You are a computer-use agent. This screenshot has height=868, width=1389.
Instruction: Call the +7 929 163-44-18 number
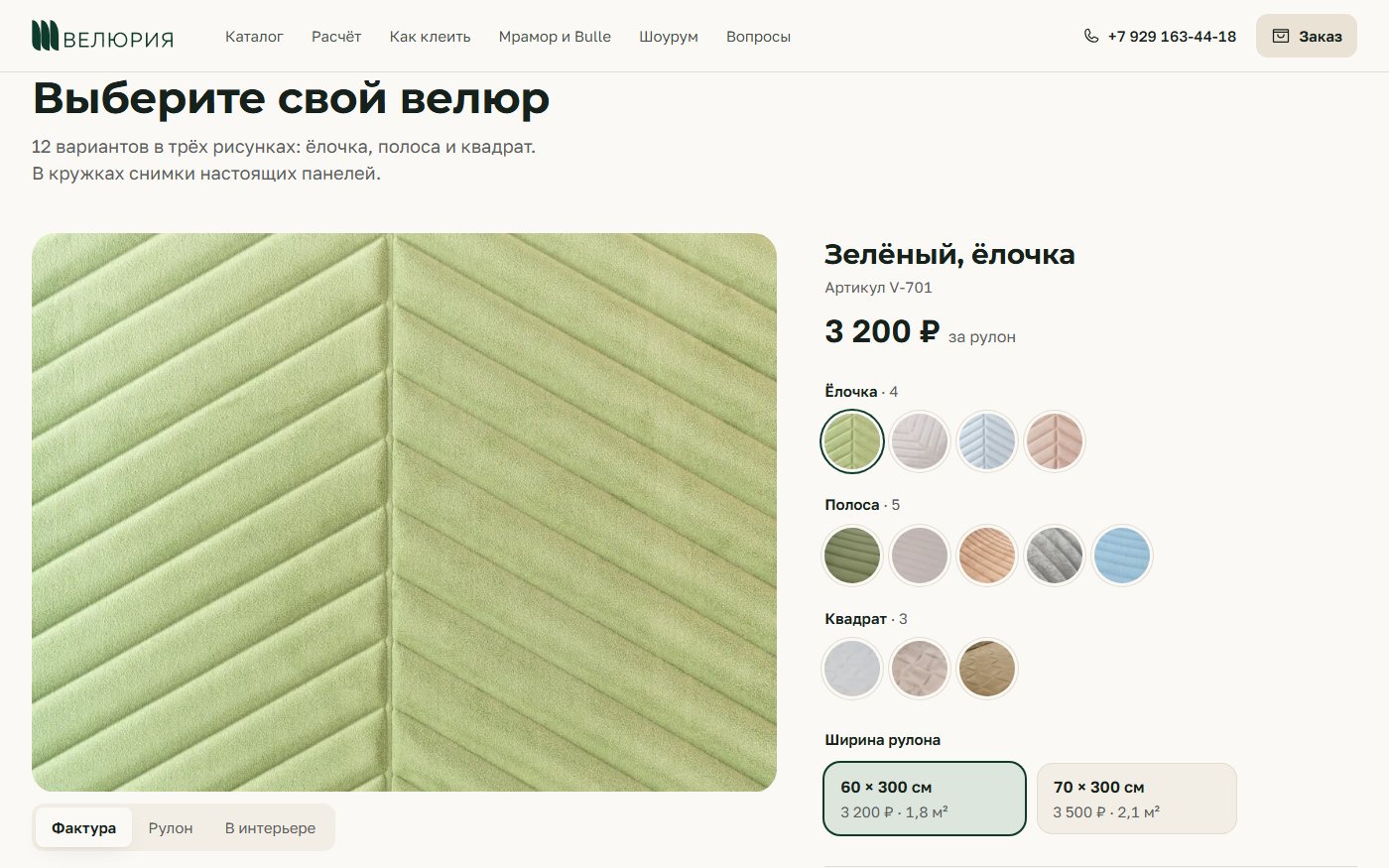(1172, 36)
